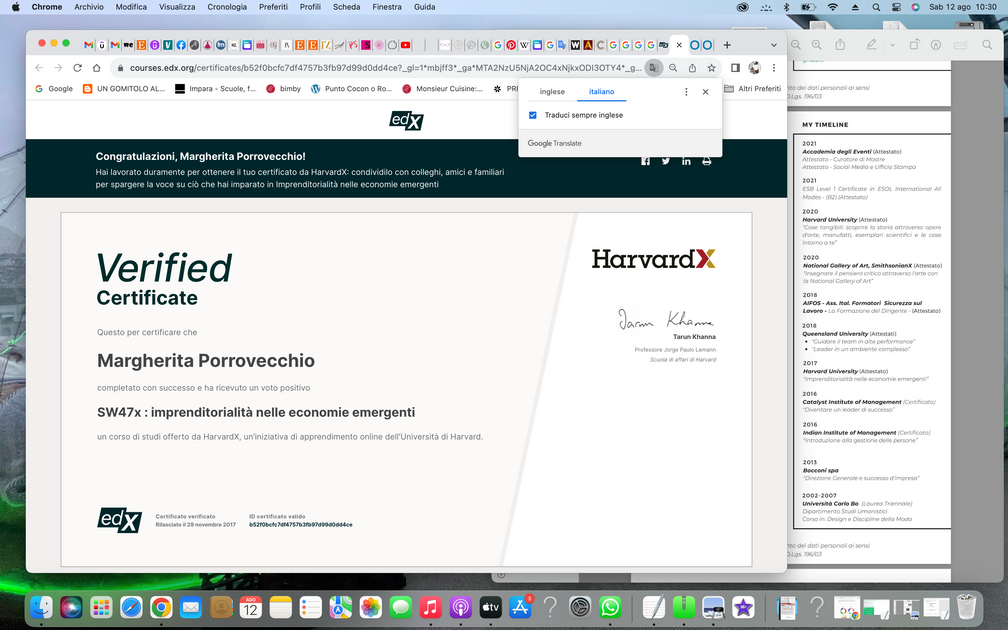Click the share icon in Preview window

pos(840,44)
